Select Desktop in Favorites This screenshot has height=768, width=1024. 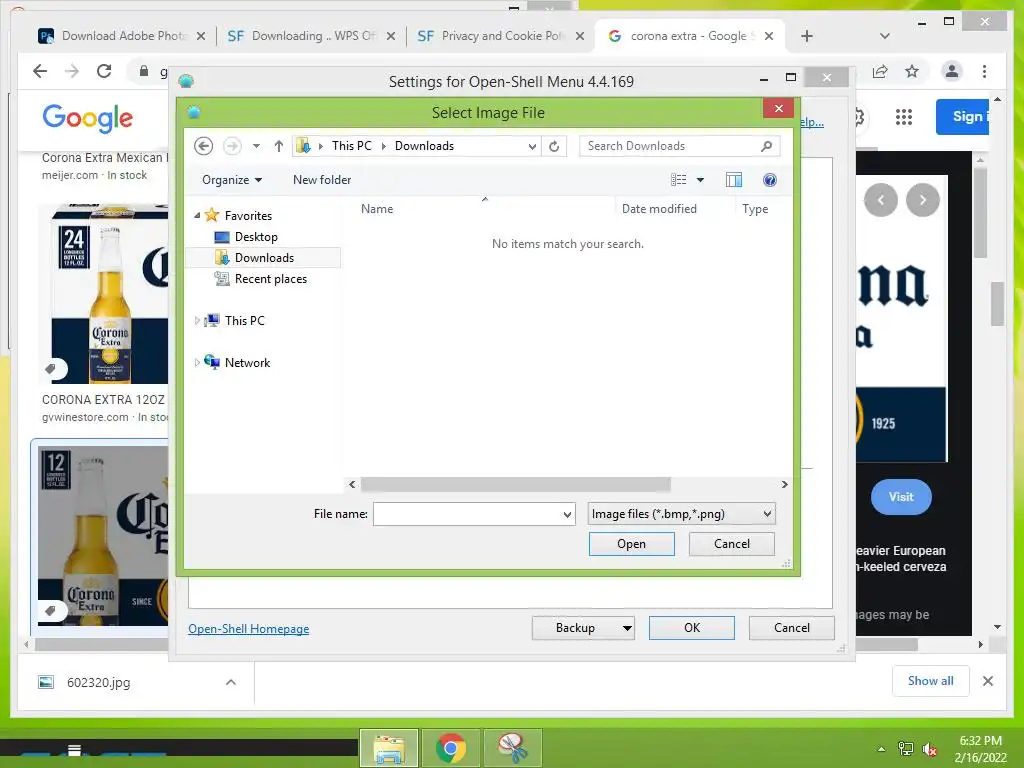click(256, 236)
